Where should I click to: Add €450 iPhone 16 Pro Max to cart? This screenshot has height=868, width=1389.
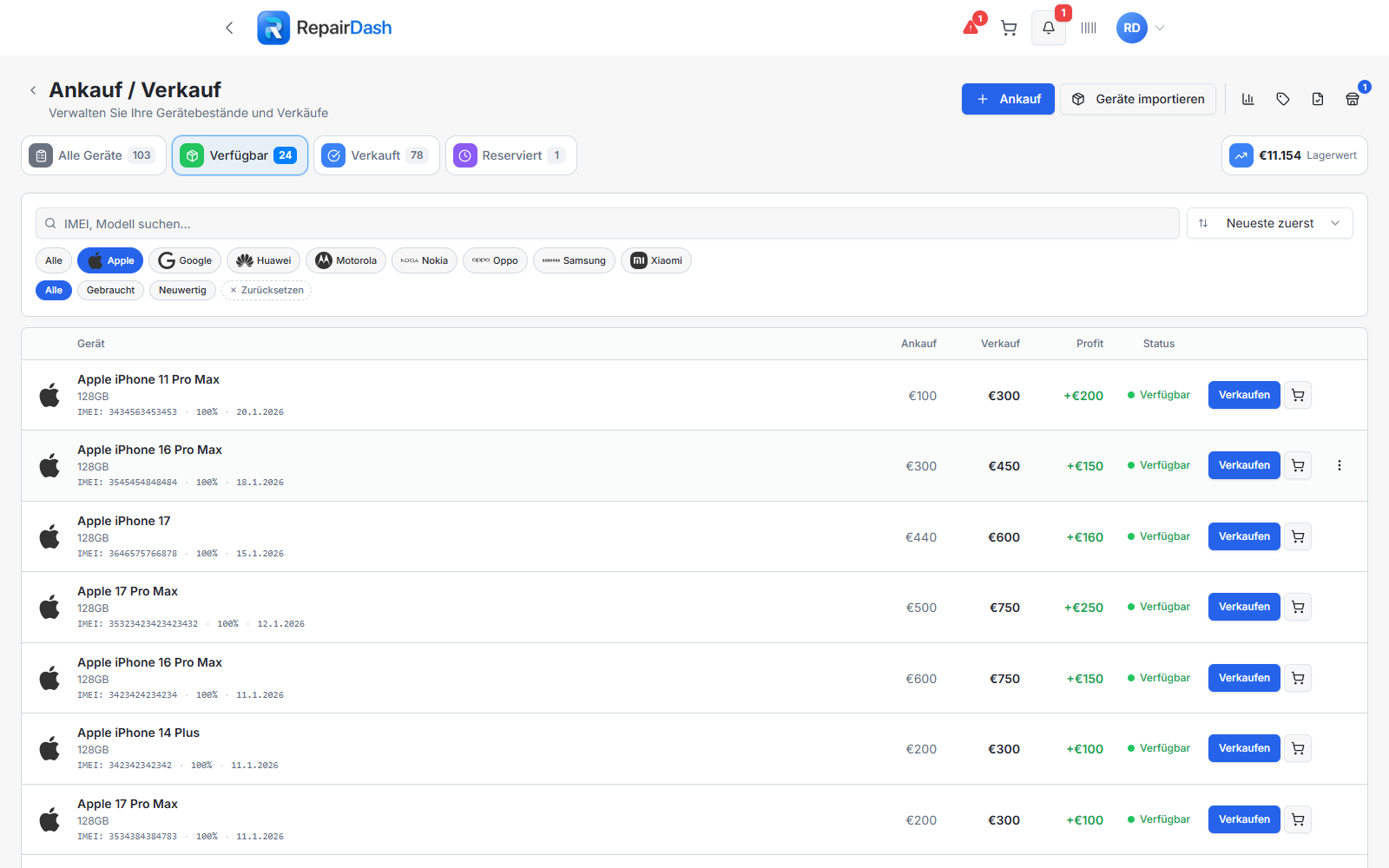point(1298,465)
